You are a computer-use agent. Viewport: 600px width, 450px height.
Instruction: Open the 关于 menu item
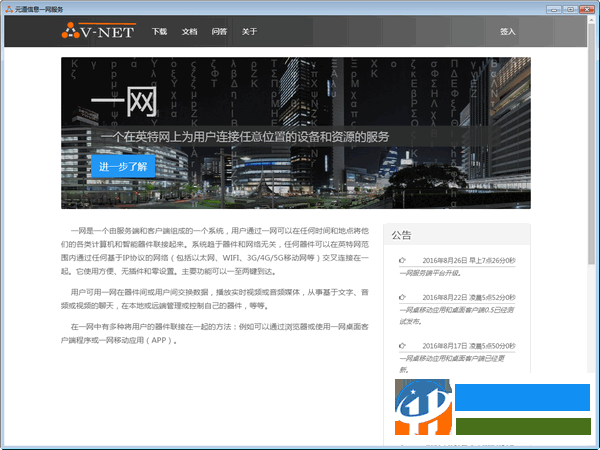(249, 31)
